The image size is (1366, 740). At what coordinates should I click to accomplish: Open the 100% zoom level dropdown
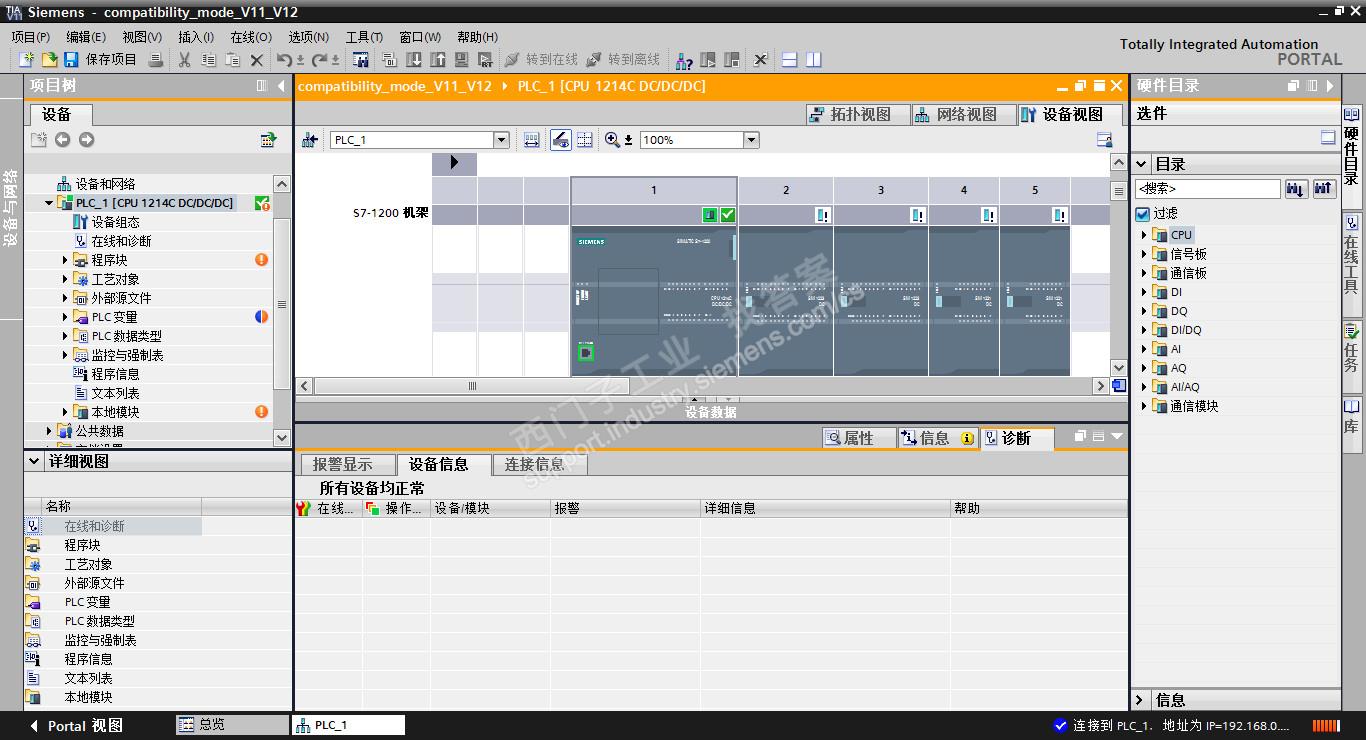pyautogui.click(x=752, y=140)
